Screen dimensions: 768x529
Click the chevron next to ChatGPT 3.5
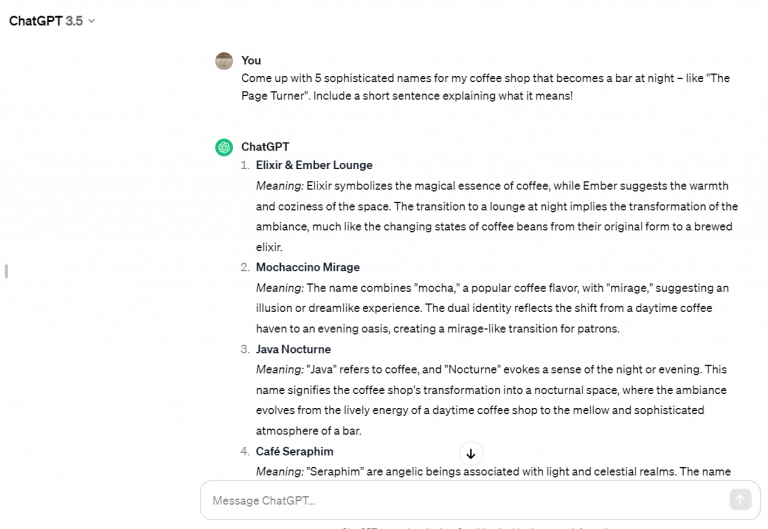91,21
